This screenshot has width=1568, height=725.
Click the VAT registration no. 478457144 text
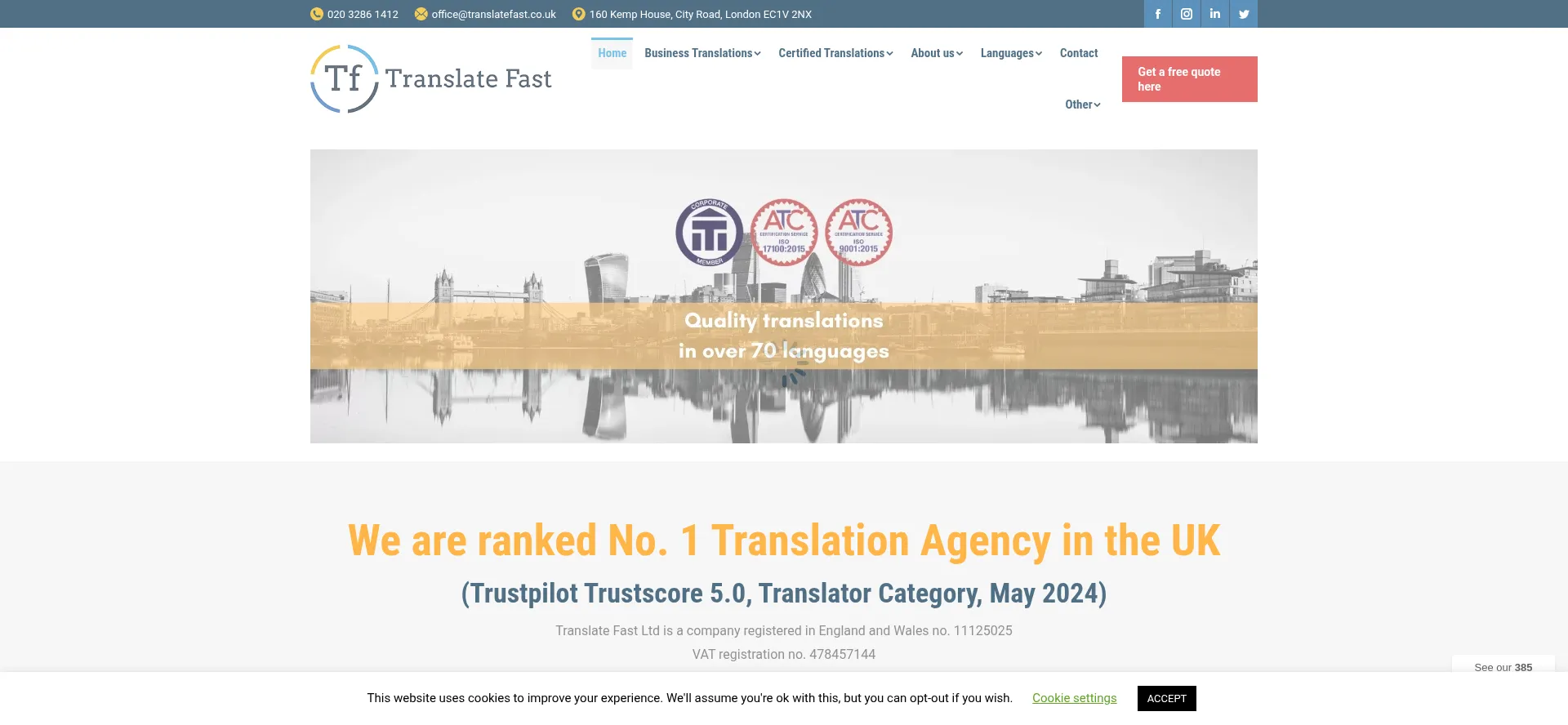tap(784, 654)
